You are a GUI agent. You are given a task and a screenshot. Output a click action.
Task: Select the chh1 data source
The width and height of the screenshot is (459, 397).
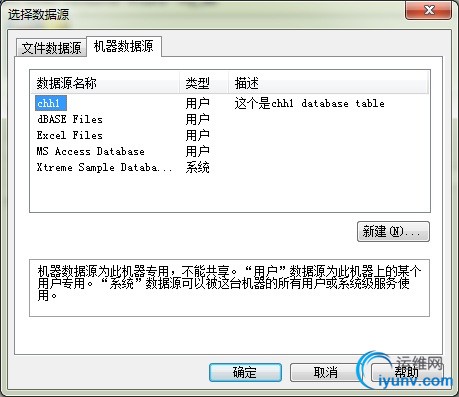pos(51,103)
